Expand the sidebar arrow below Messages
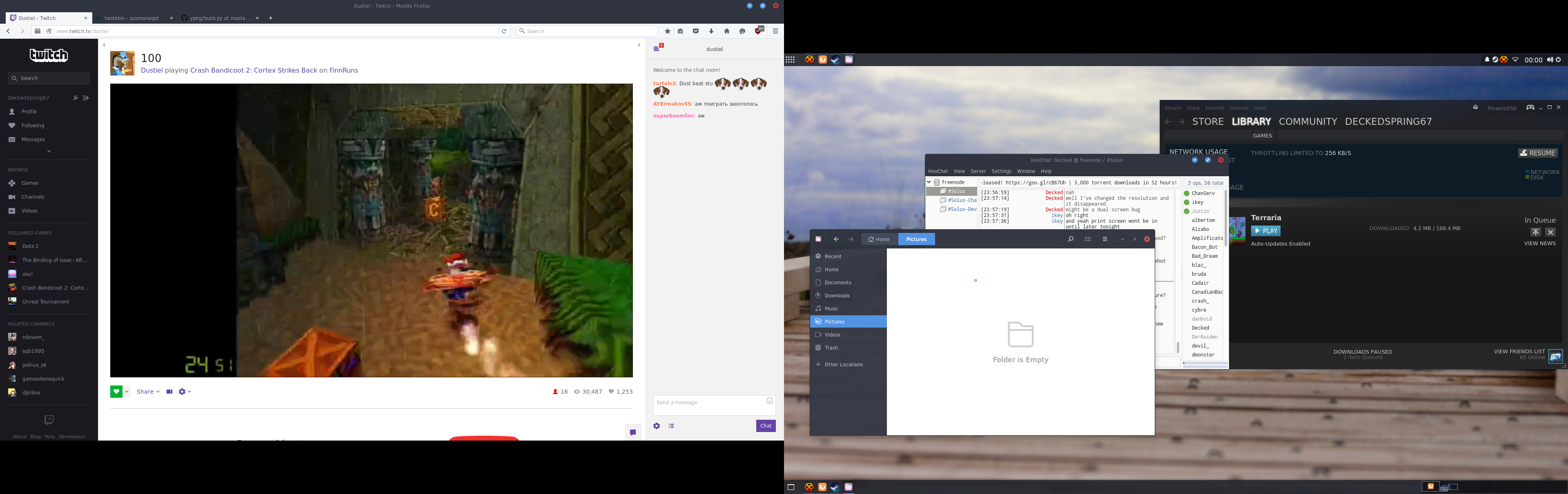 pyautogui.click(x=49, y=151)
